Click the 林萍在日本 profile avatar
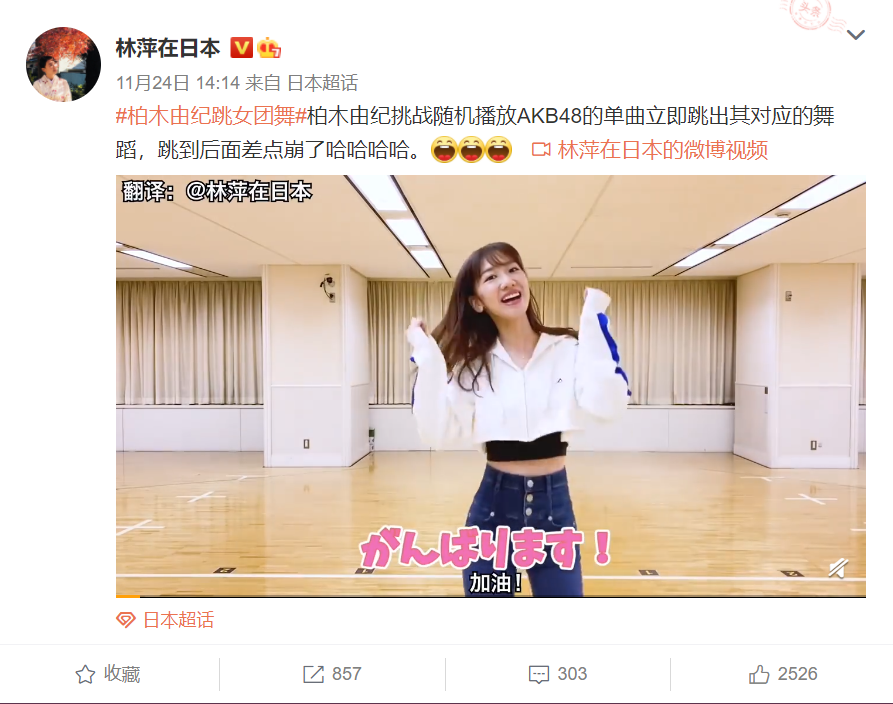 click(x=63, y=64)
